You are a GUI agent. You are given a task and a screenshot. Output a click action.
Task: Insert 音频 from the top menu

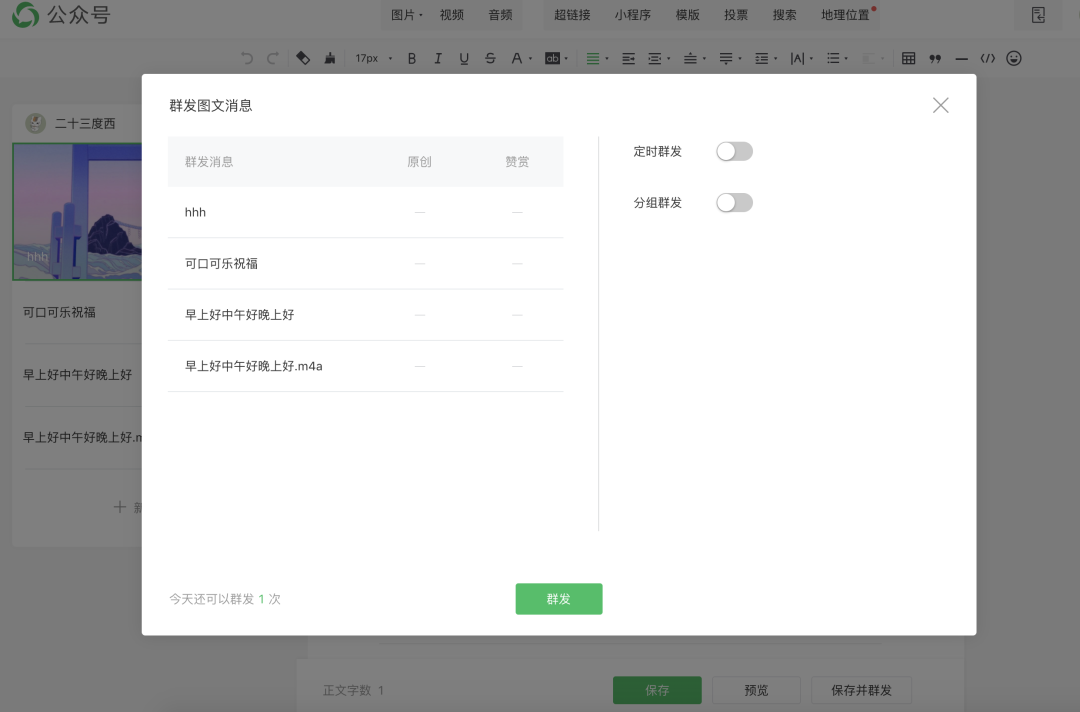[501, 14]
